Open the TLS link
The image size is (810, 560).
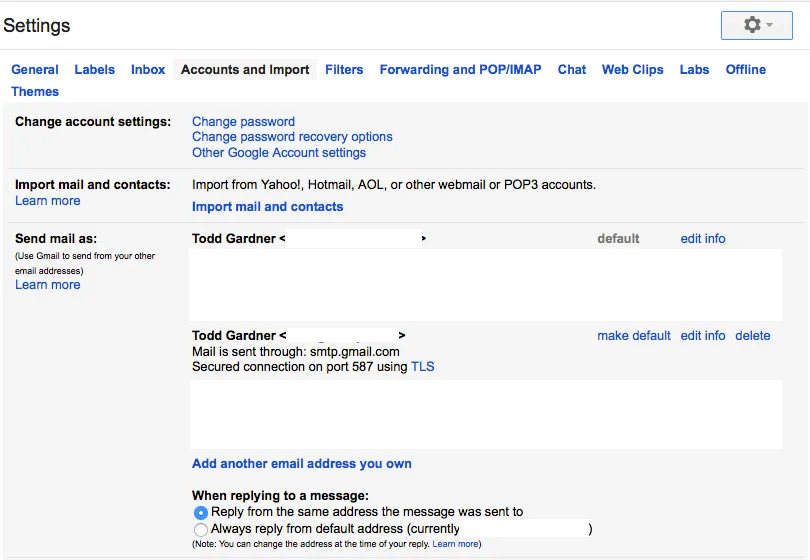coord(423,367)
